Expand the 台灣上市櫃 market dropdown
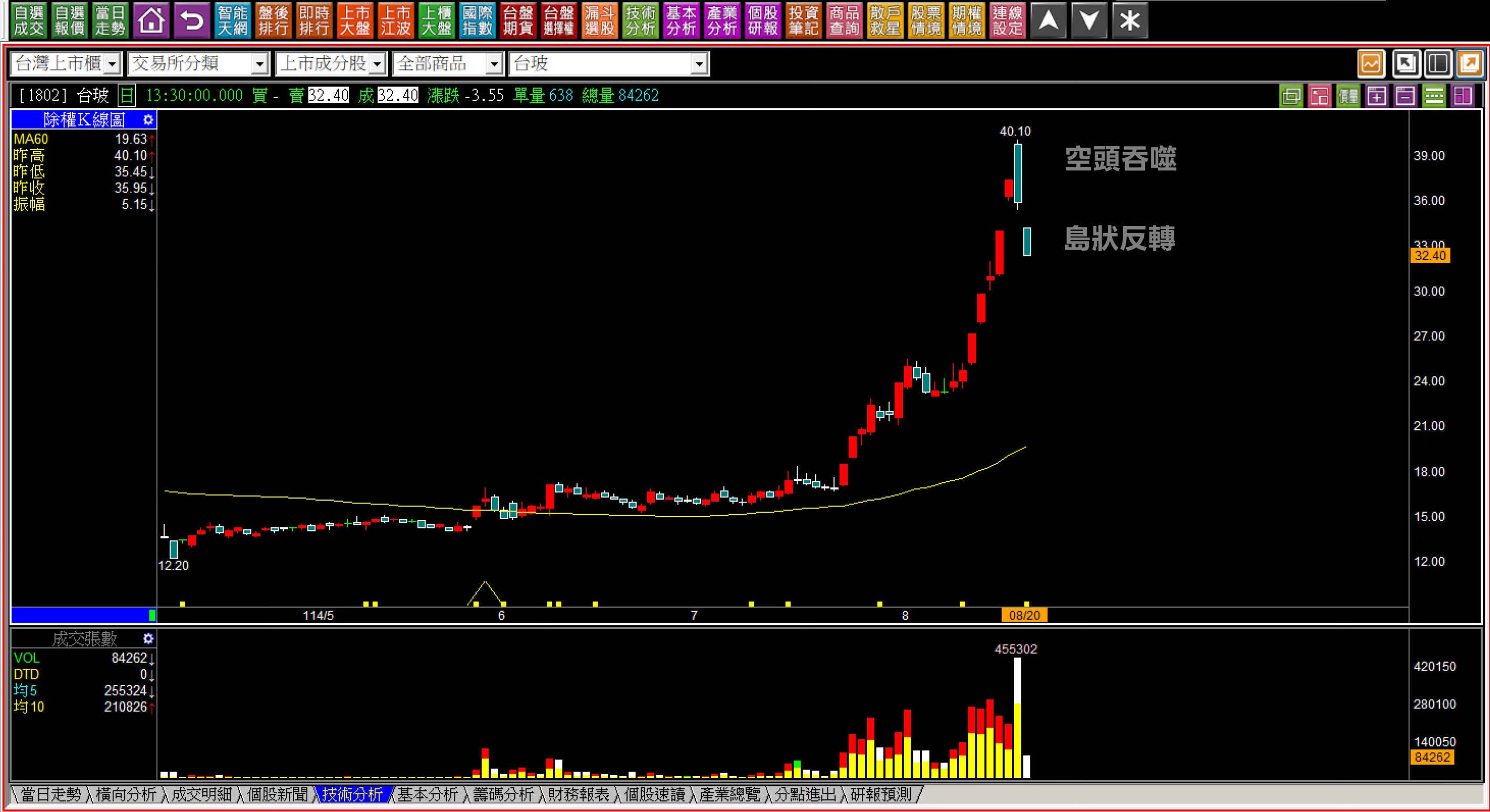 tap(112, 63)
